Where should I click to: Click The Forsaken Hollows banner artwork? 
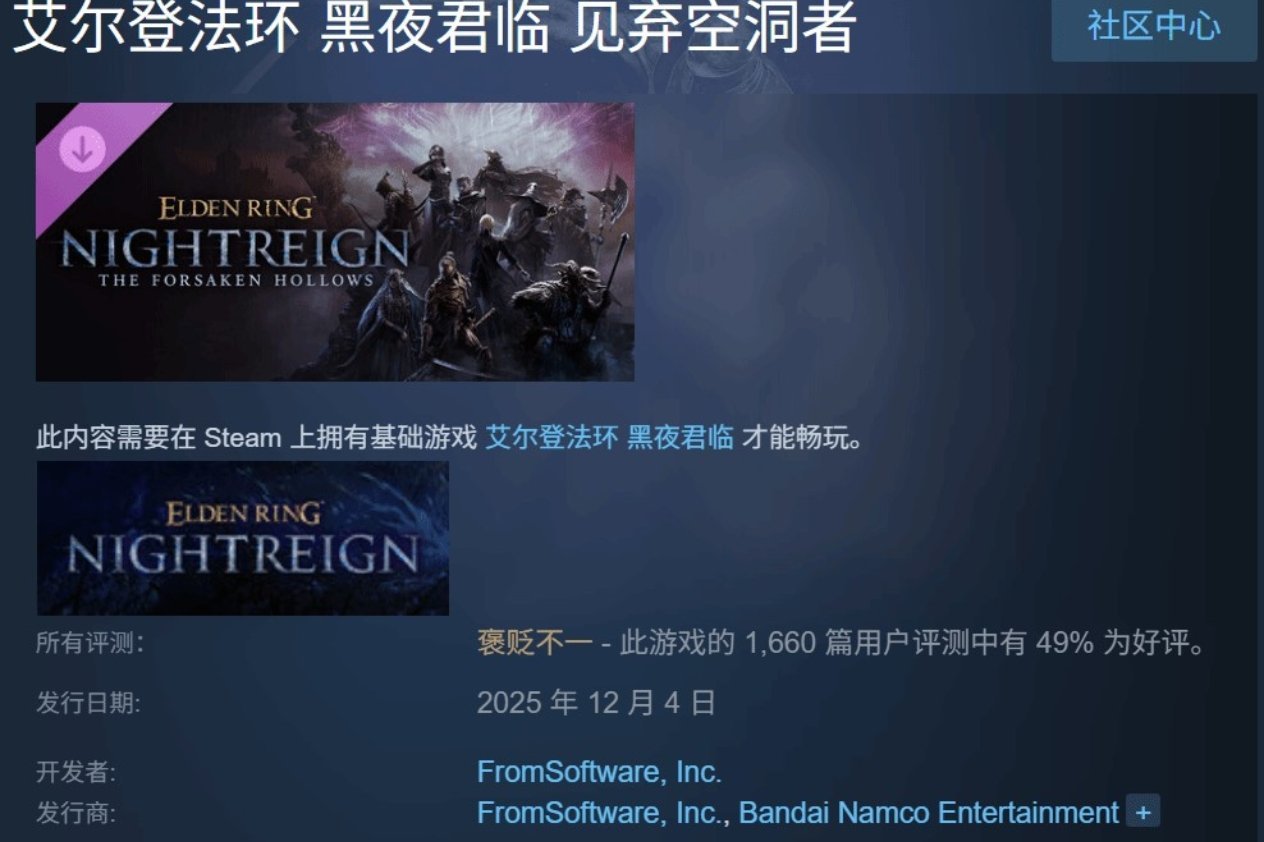coord(335,242)
